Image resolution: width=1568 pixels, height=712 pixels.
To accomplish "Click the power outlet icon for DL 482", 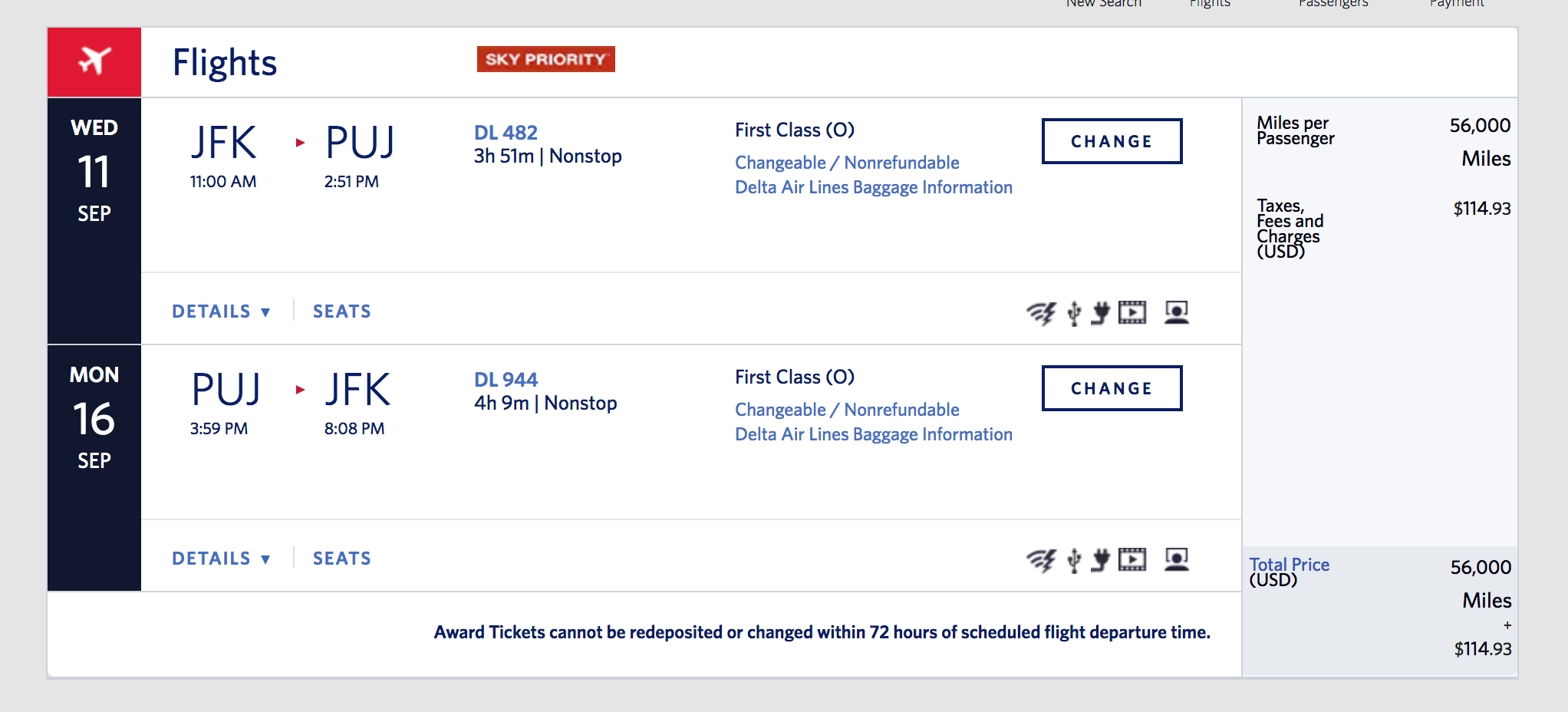I will (1101, 313).
